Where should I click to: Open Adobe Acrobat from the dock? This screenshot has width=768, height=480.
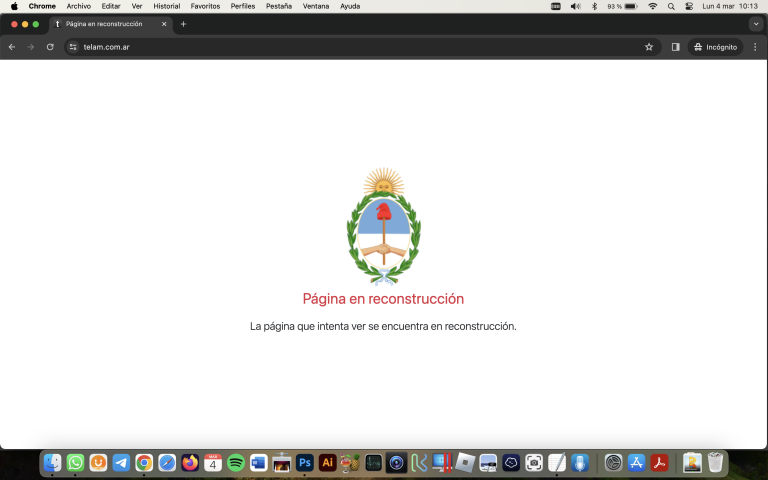659,462
